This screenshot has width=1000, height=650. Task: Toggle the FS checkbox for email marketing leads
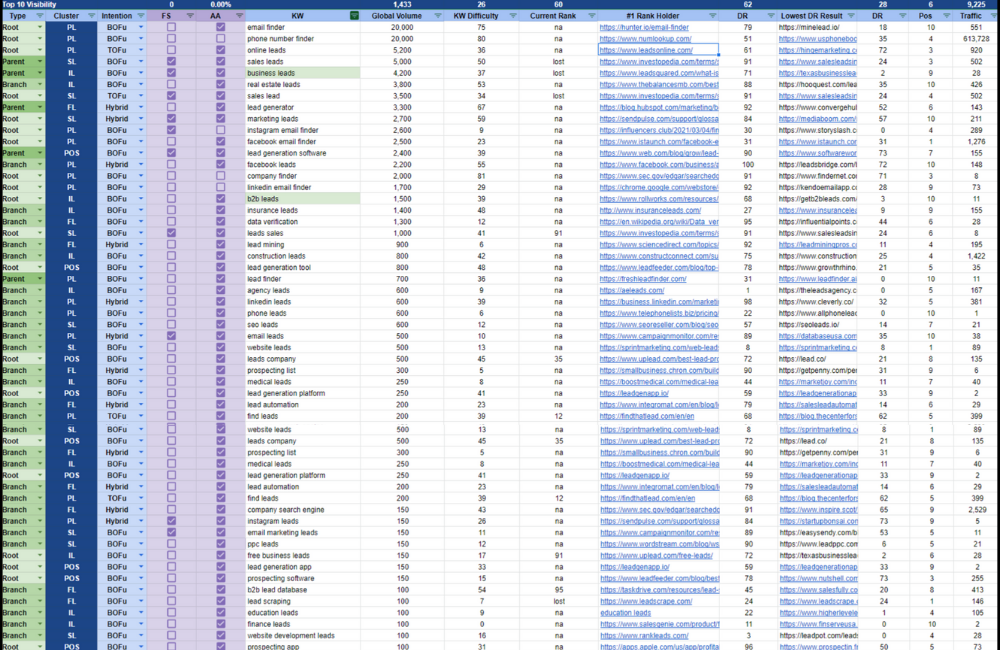(x=171, y=533)
